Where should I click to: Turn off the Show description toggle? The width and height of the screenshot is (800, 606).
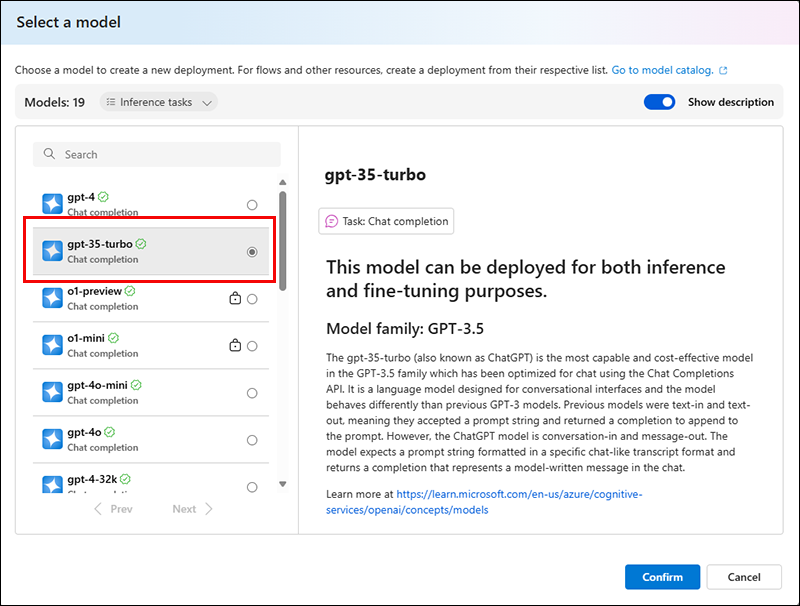coord(659,102)
